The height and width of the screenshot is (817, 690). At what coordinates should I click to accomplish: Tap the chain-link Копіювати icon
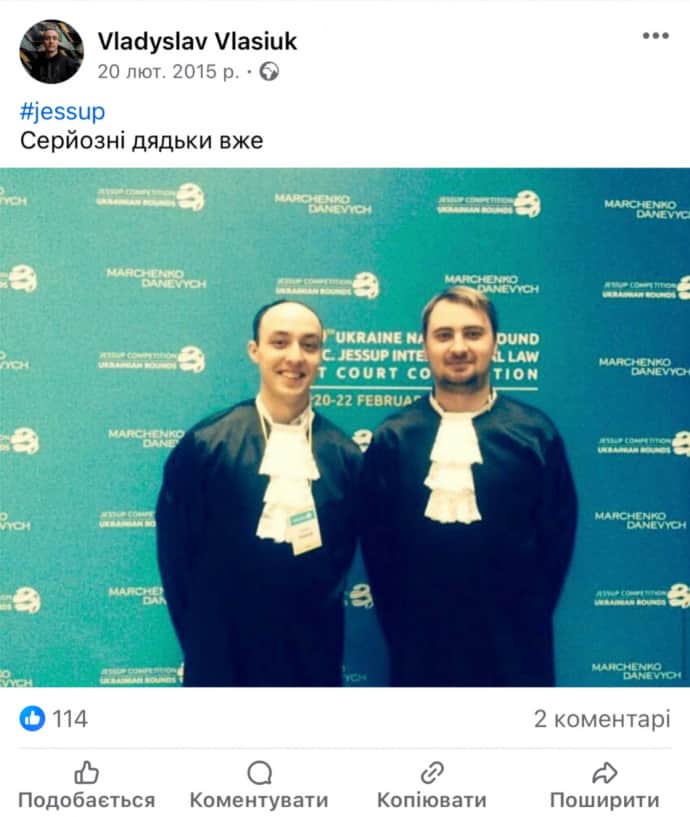(432, 772)
